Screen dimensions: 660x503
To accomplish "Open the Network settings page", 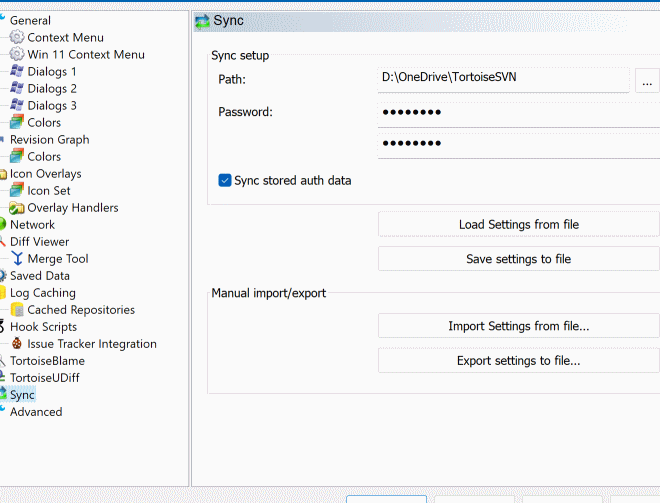I will 32,224.
